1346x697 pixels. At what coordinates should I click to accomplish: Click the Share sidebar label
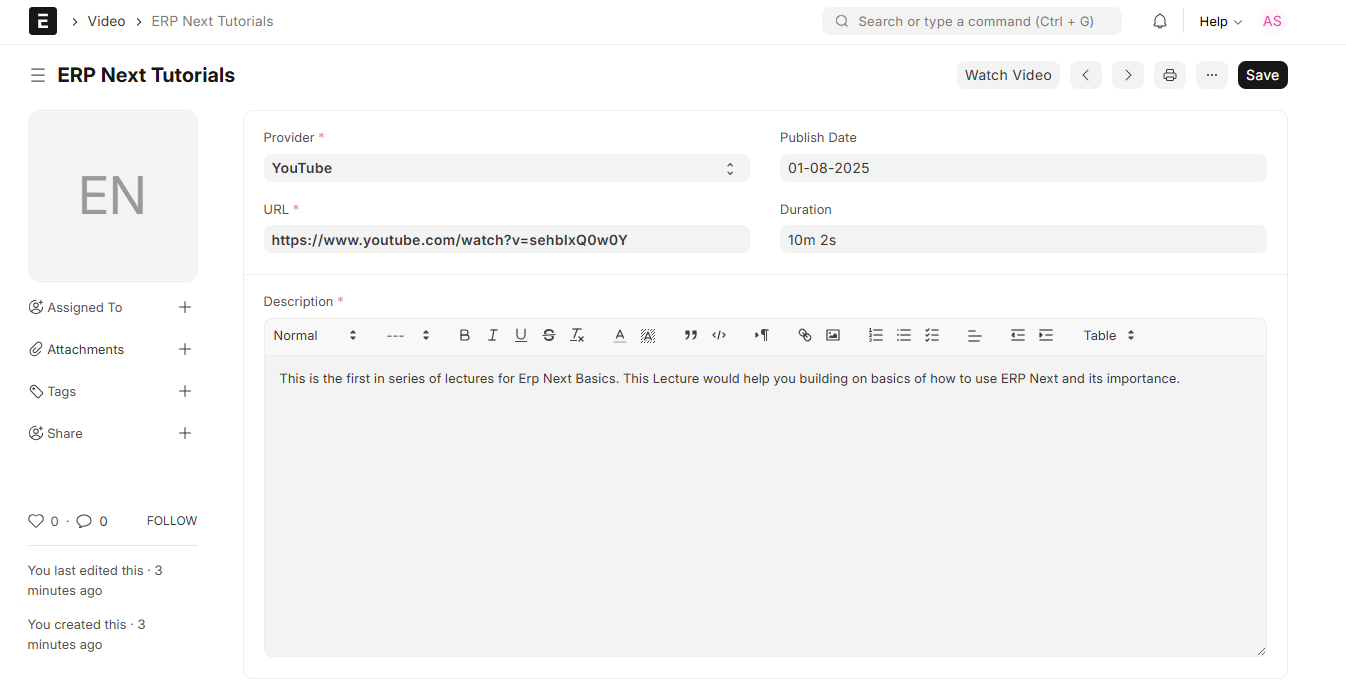[65, 433]
